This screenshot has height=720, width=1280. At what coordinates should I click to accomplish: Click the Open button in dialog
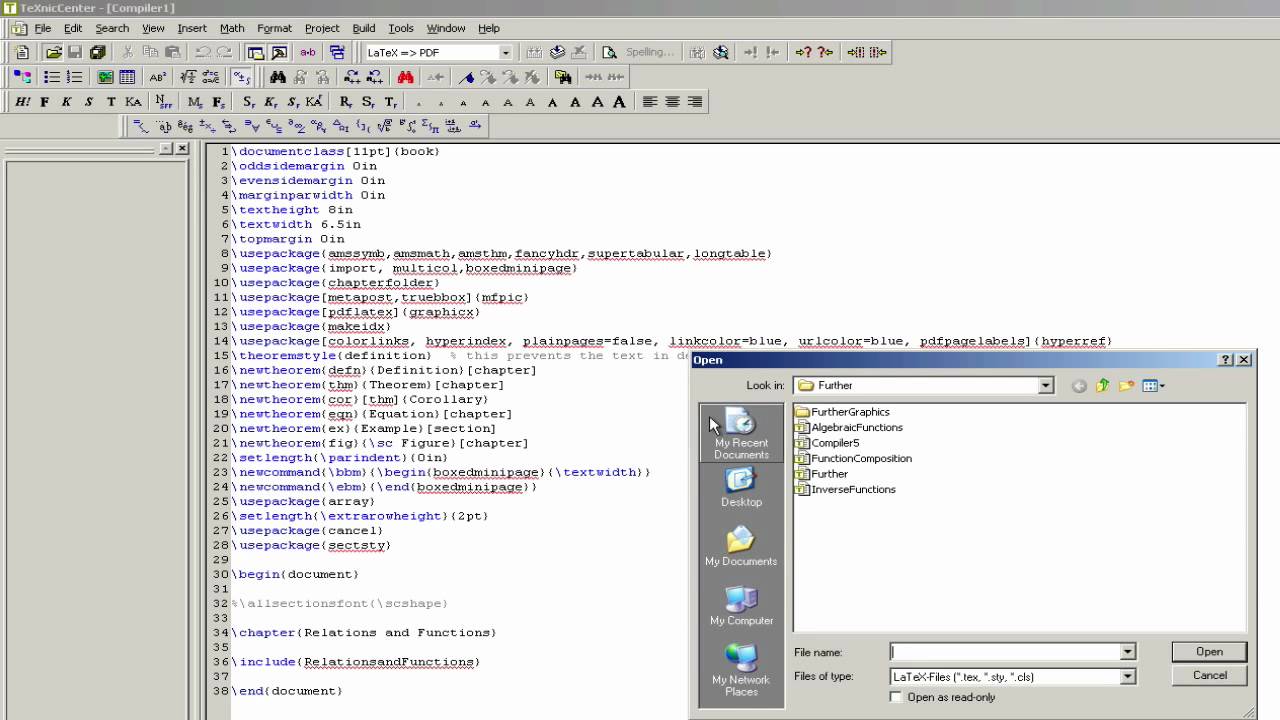(1209, 652)
